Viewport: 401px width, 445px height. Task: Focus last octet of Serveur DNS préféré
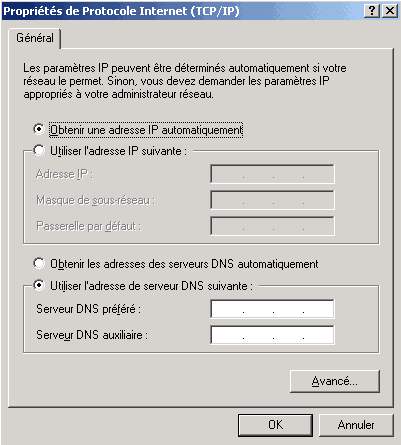coord(318,309)
